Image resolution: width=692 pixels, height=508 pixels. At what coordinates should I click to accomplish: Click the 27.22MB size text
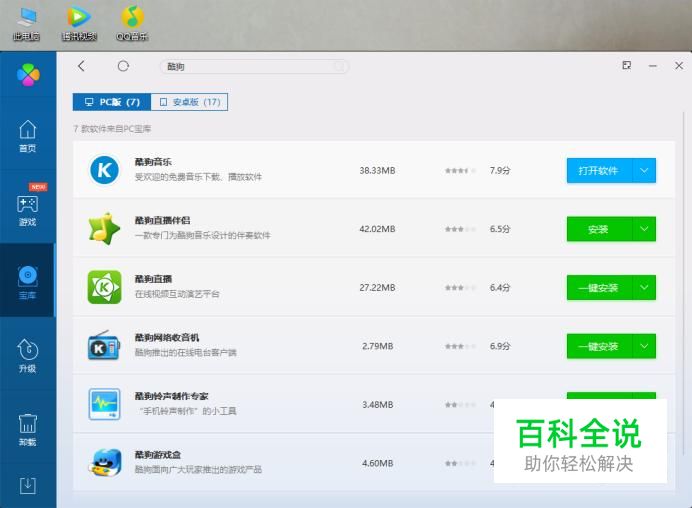[377, 288]
